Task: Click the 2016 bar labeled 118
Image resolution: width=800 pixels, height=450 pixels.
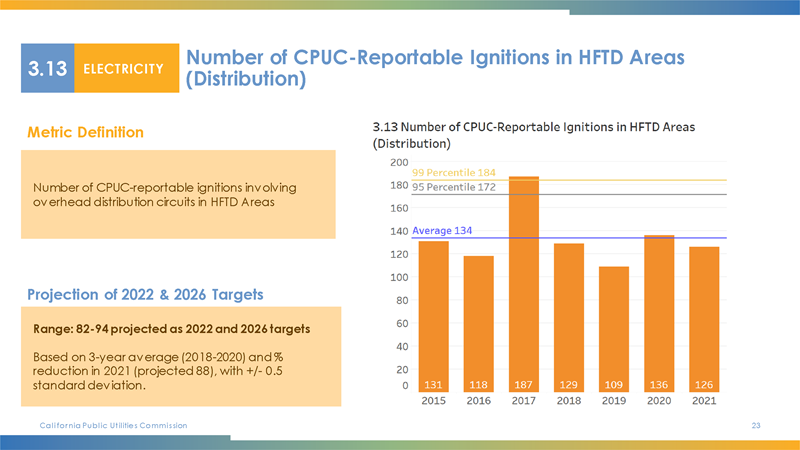Action: tap(478, 325)
